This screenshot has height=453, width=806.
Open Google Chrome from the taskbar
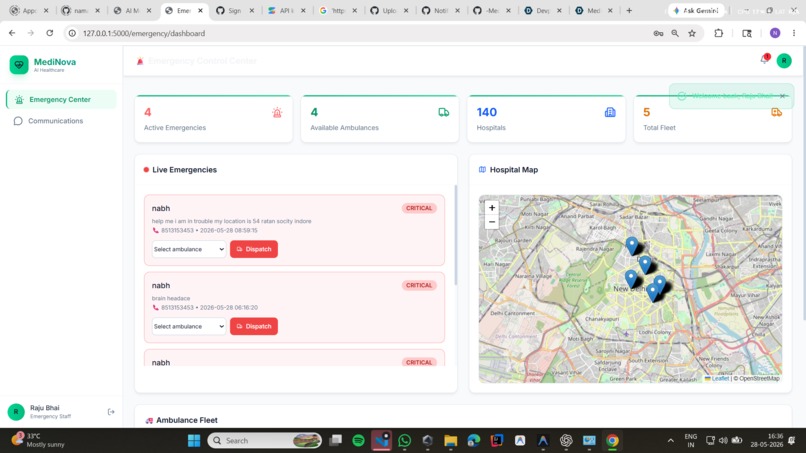pyautogui.click(x=612, y=441)
